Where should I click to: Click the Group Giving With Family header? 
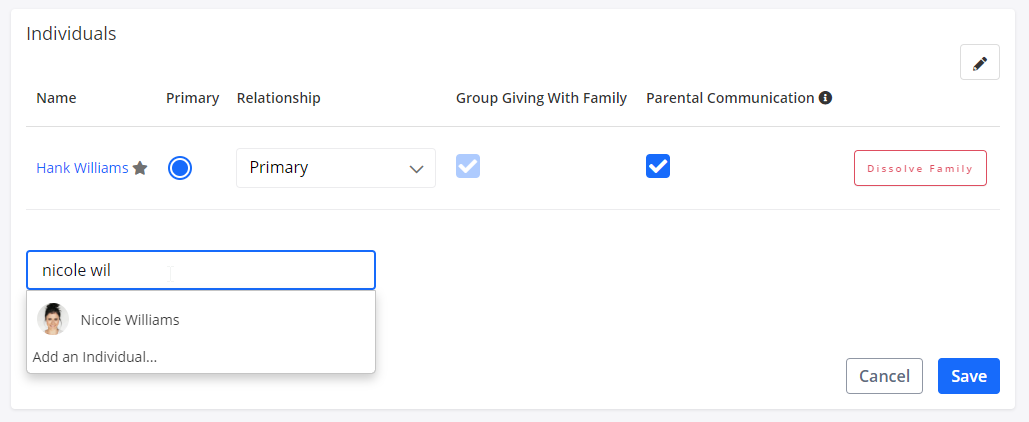(541, 98)
